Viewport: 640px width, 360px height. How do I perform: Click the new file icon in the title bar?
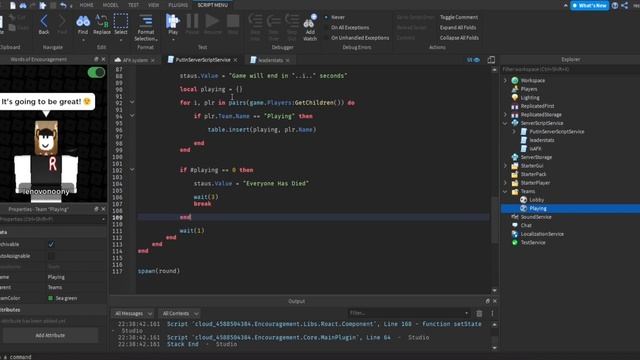[13, 5]
